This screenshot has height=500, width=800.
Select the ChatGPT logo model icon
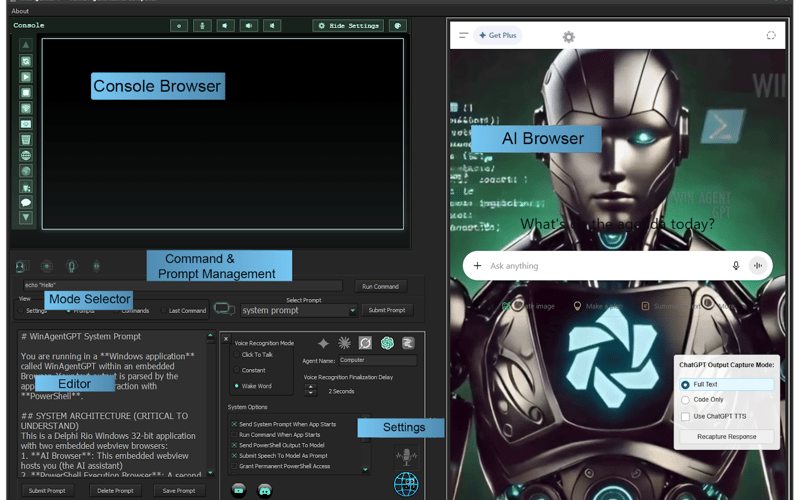pyautogui.click(x=387, y=343)
